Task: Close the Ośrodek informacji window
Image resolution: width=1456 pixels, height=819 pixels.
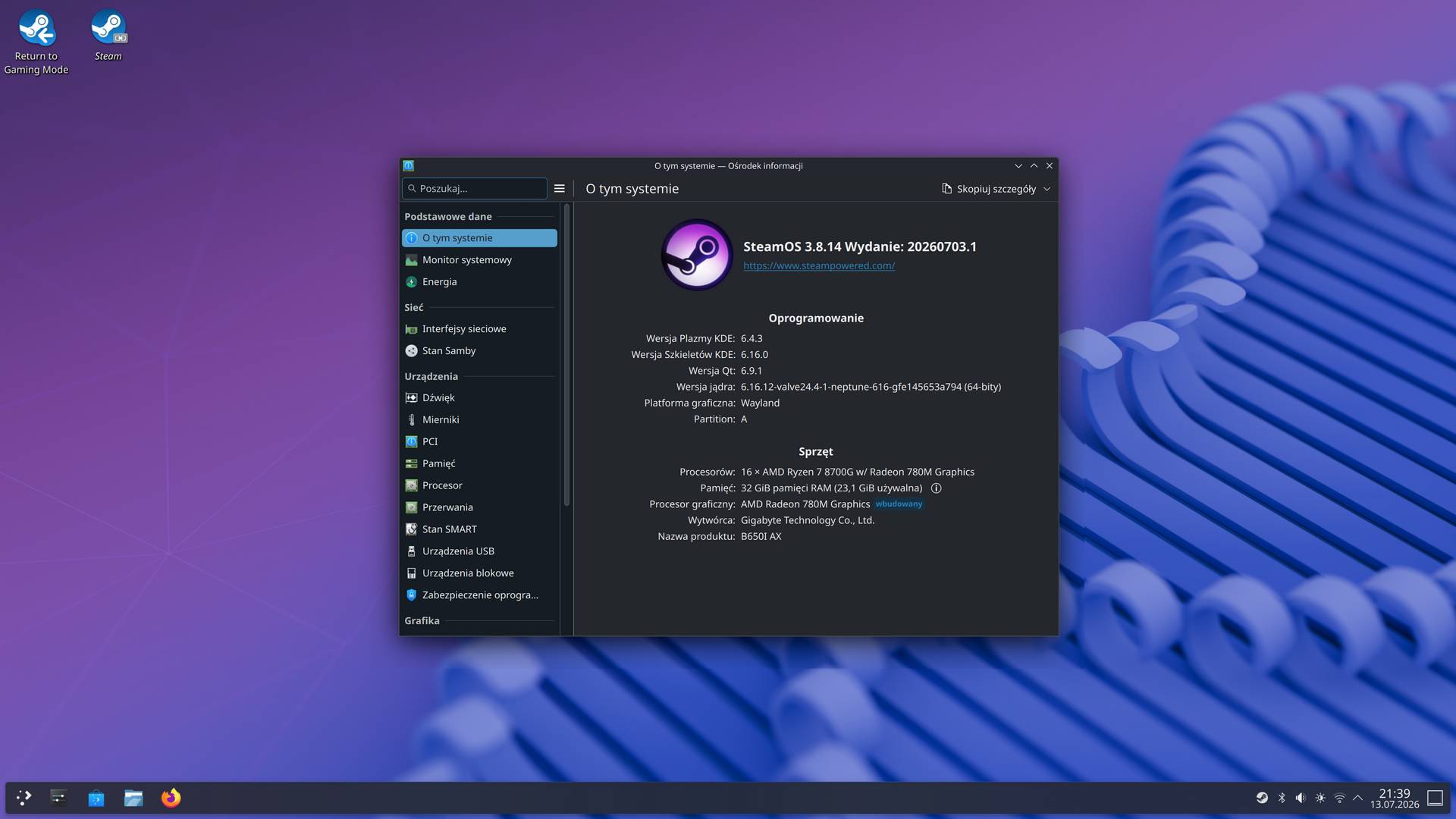Action: click(1050, 166)
